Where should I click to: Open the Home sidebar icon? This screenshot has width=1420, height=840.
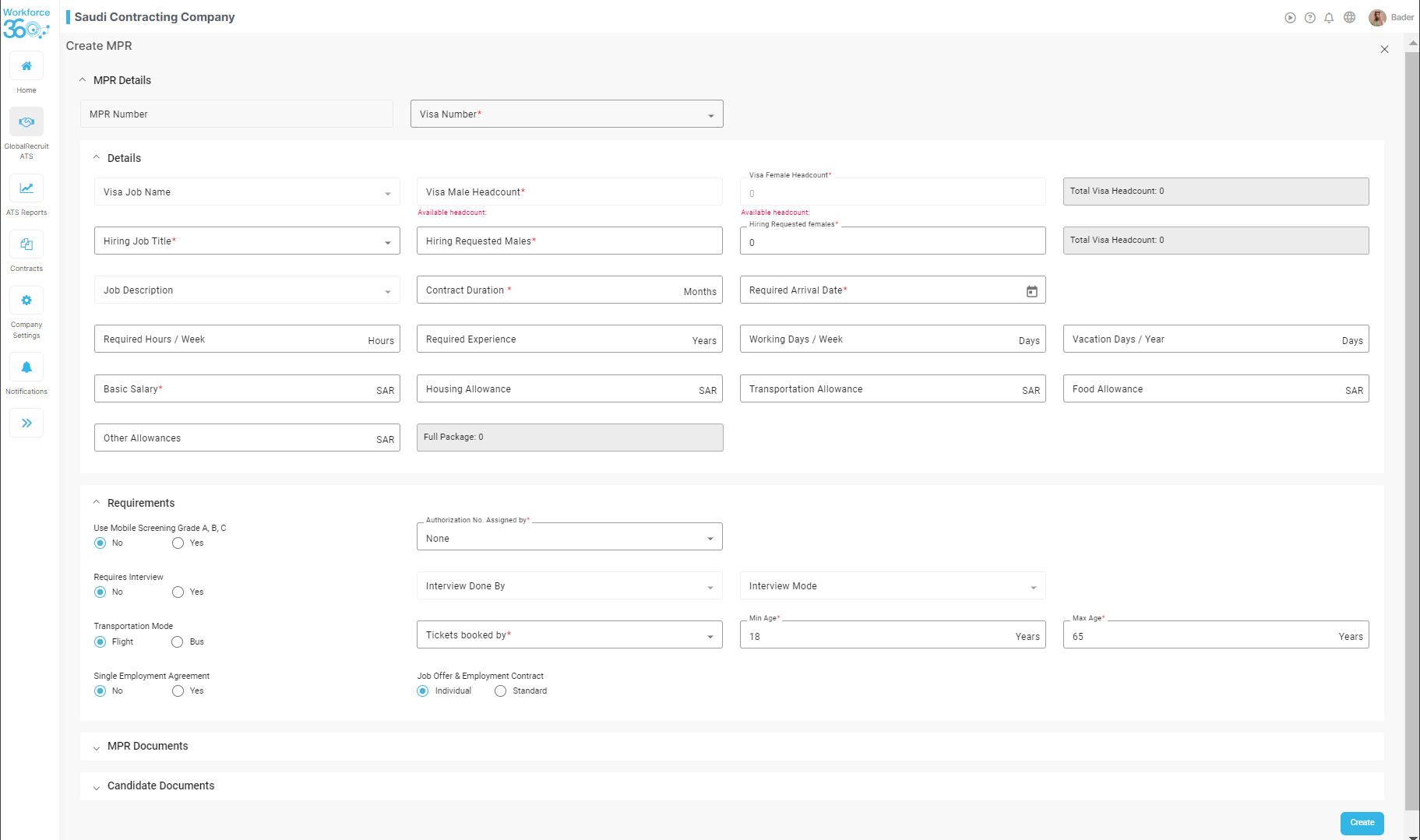(x=26, y=66)
